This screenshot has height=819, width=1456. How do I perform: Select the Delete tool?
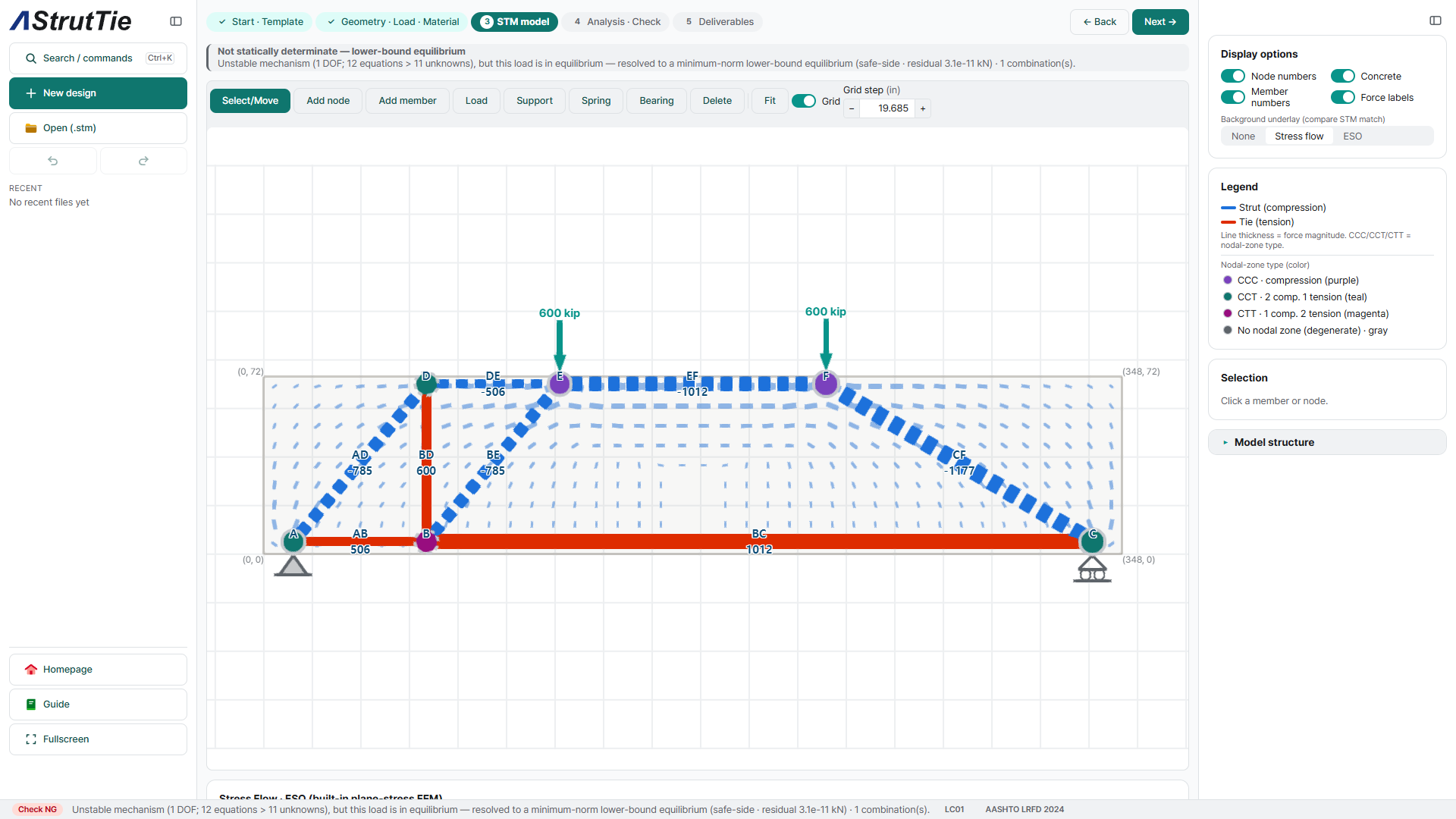click(x=717, y=101)
